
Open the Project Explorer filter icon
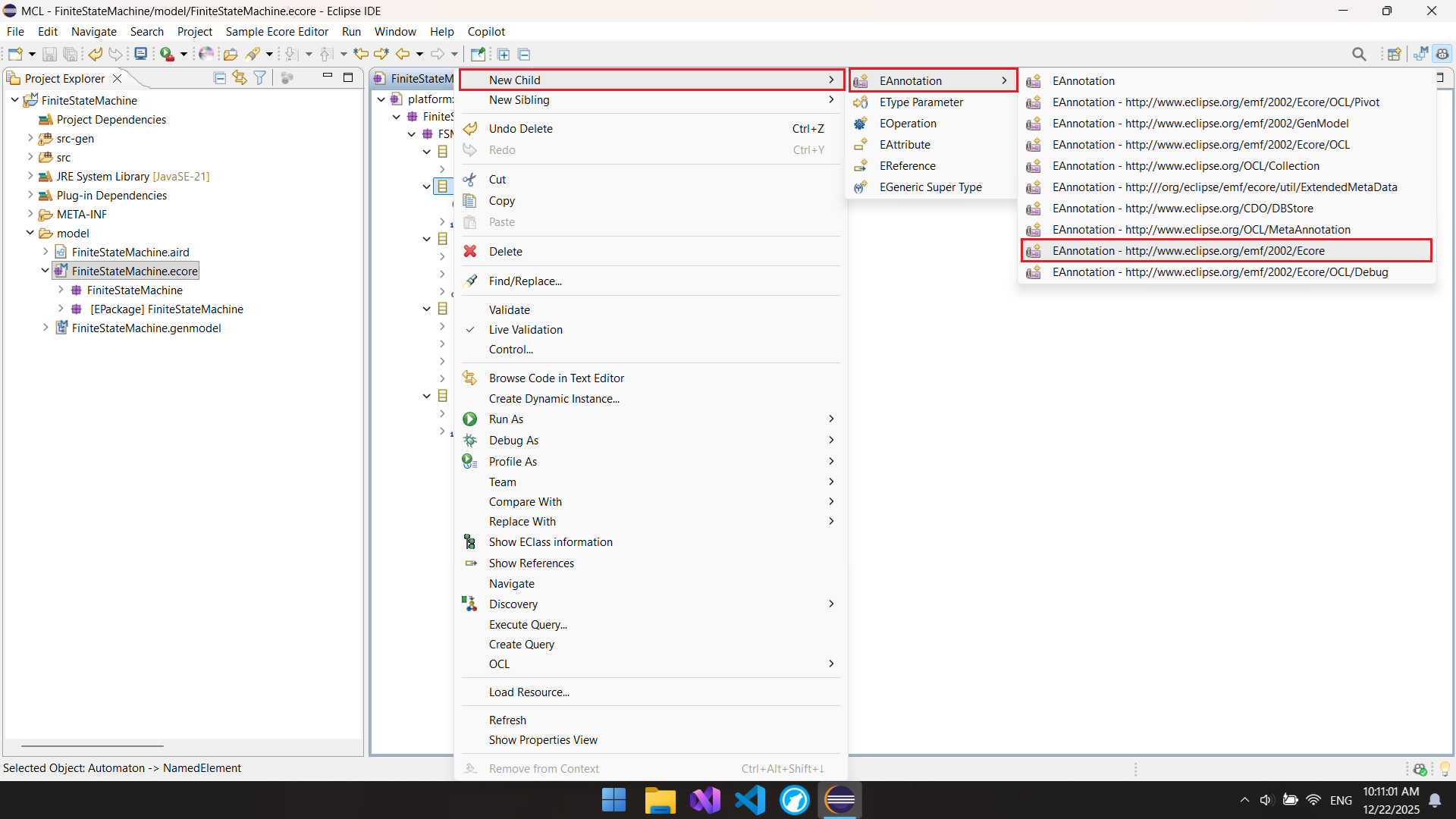[x=260, y=78]
